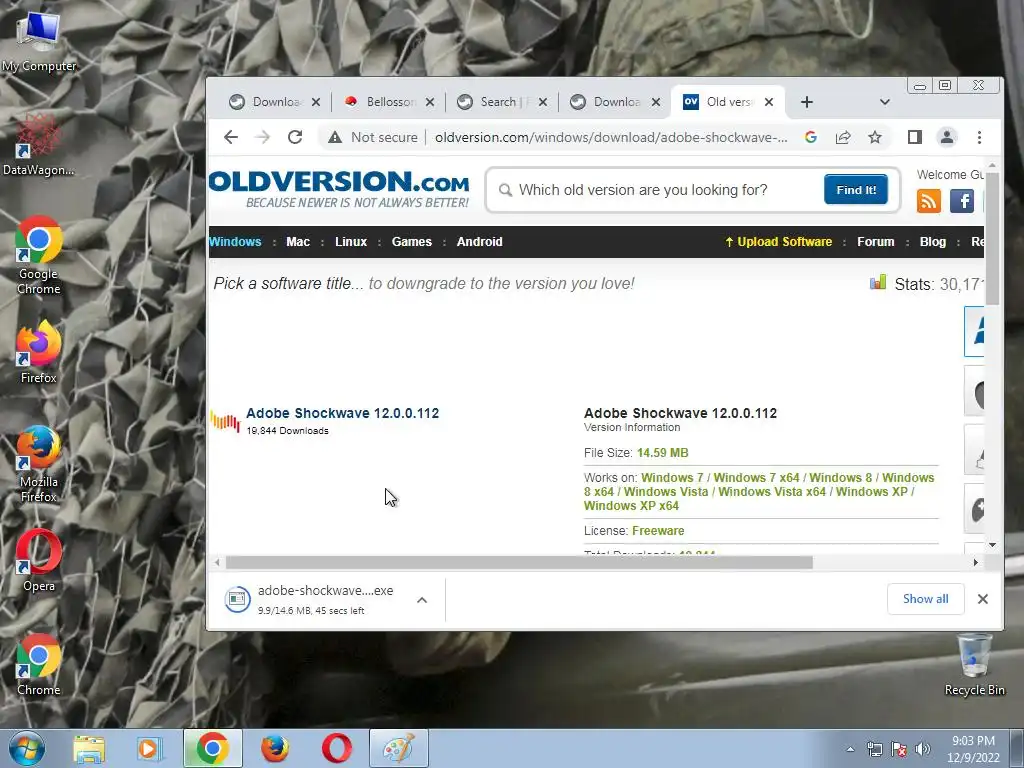Click the vertical page scrollbar thumb

pyautogui.click(x=992, y=238)
